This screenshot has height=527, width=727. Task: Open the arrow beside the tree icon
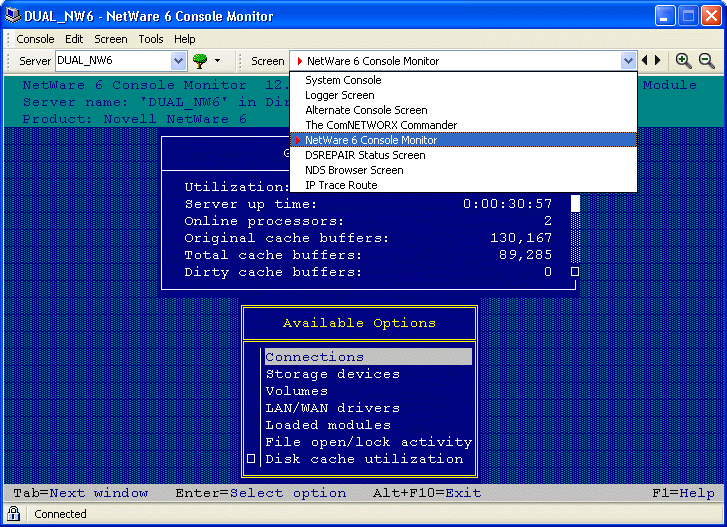[217, 61]
